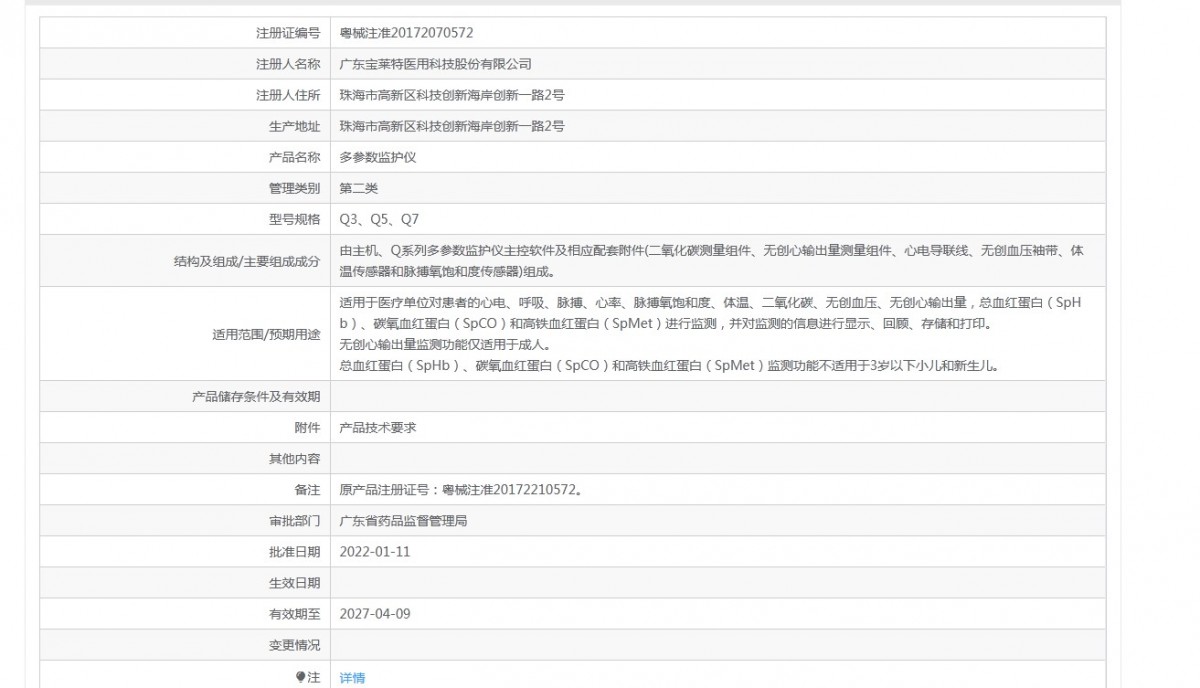Click the 产品名称 row label
The image size is (1200, 688).
click(294, 157)
